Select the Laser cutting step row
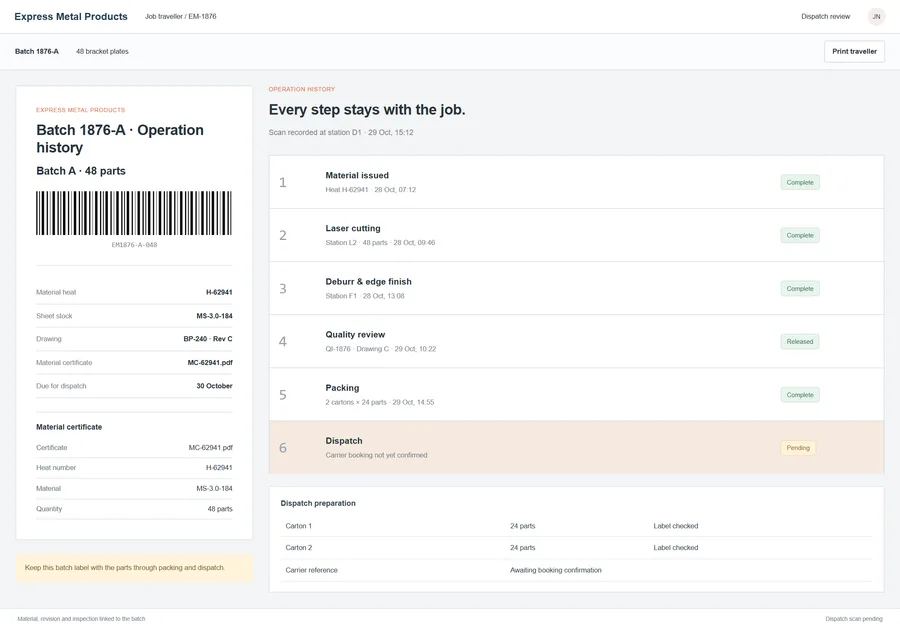Image resolution: width=900 pixels, height=630 pixels. click(x=576, y=235)
